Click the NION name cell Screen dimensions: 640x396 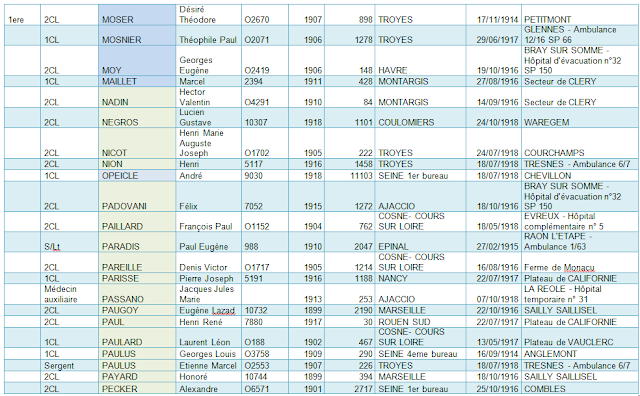pyautogui.click(x=137, y=164)
